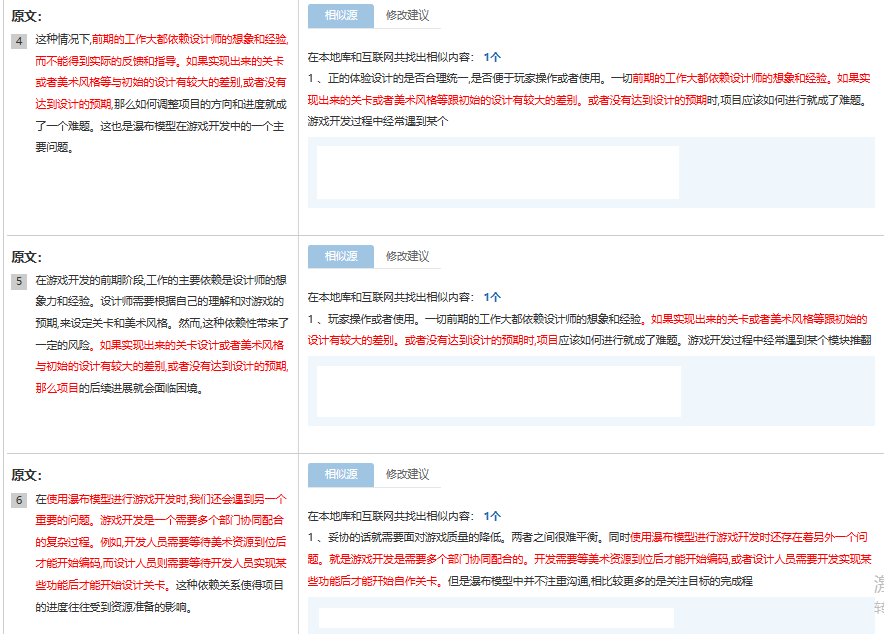
Task: Click the 1个 count in paragraph 6 results
Action: 492,516
